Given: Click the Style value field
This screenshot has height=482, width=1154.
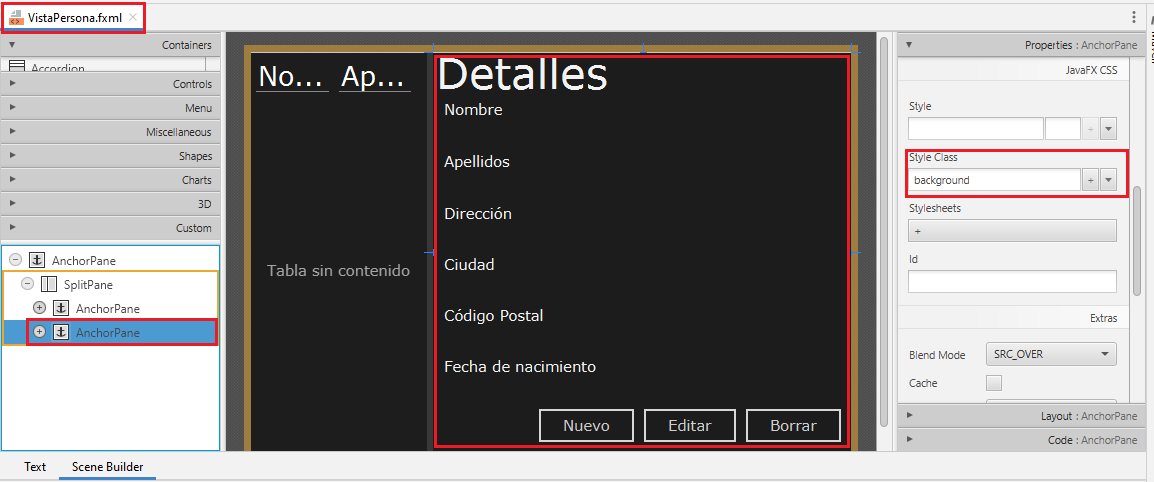Looking at the screenshot, I should (1062, 129).
